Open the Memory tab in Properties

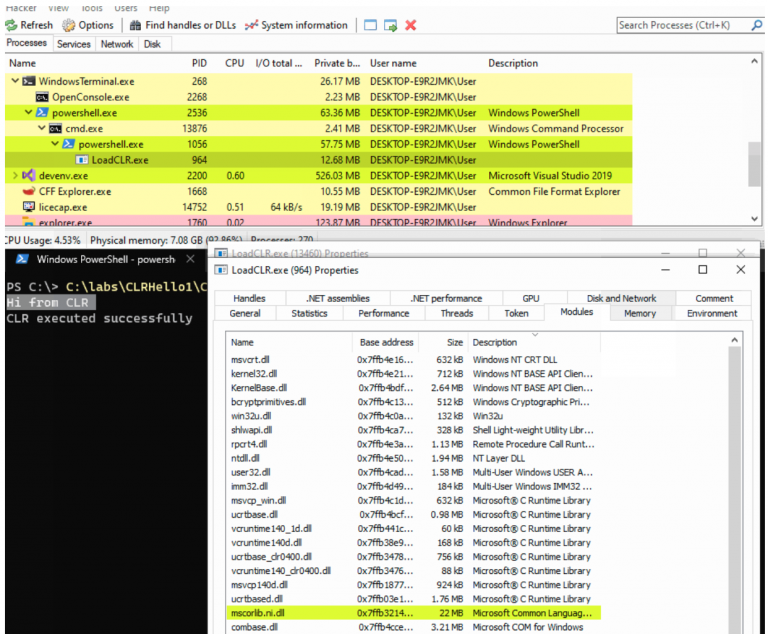click(x=640, y=314)
